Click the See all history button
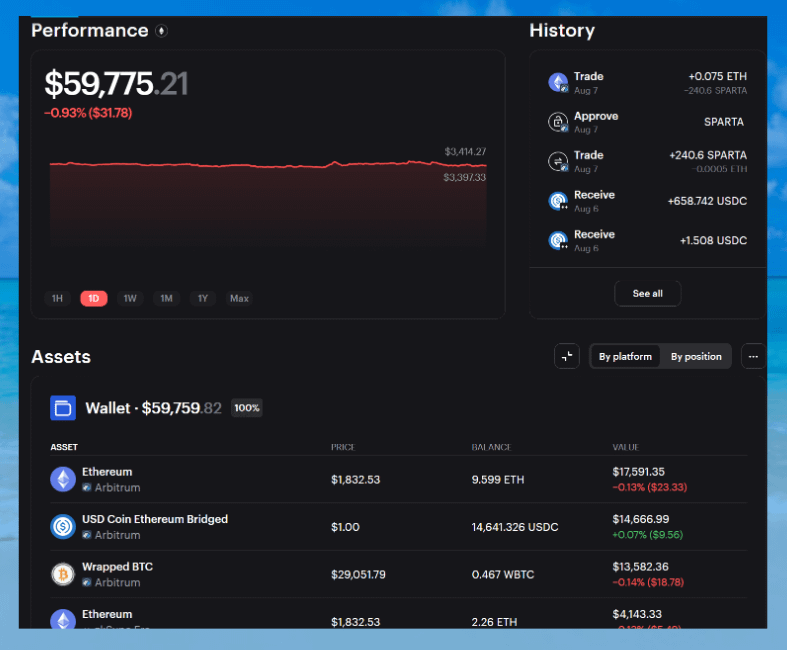 647,293
